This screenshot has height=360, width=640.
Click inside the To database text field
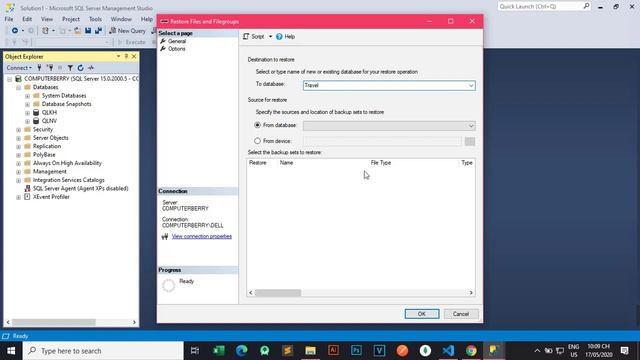click(x=385, y=86)
